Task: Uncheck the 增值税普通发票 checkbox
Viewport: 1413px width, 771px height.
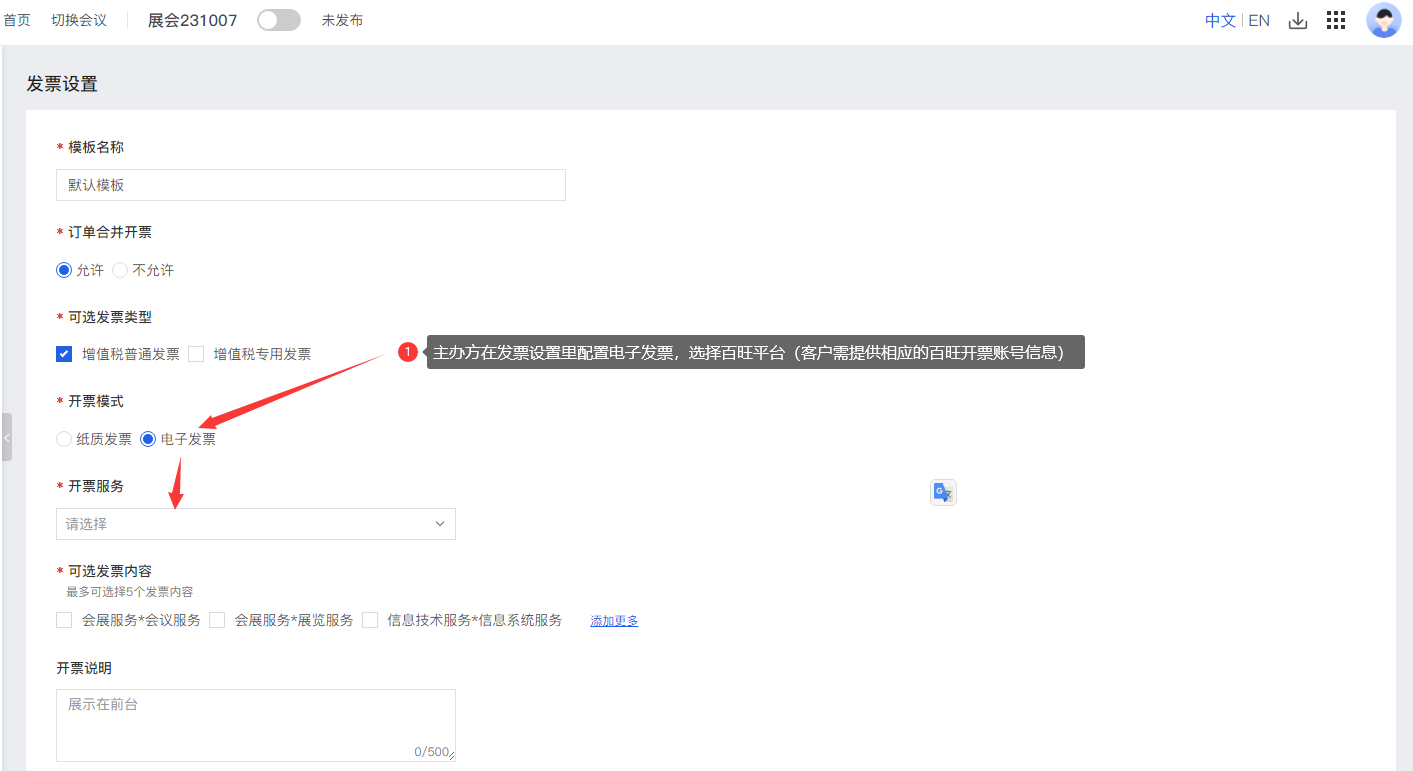Action: 64,353
